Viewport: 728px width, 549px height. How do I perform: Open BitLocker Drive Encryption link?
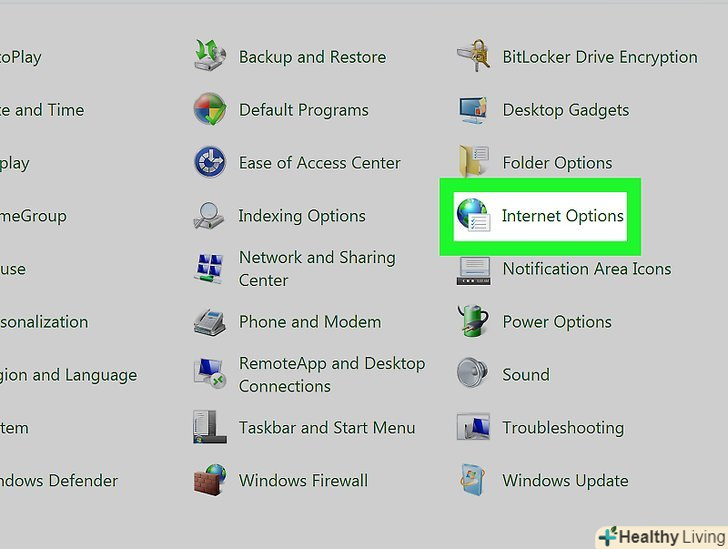point(600,58)
